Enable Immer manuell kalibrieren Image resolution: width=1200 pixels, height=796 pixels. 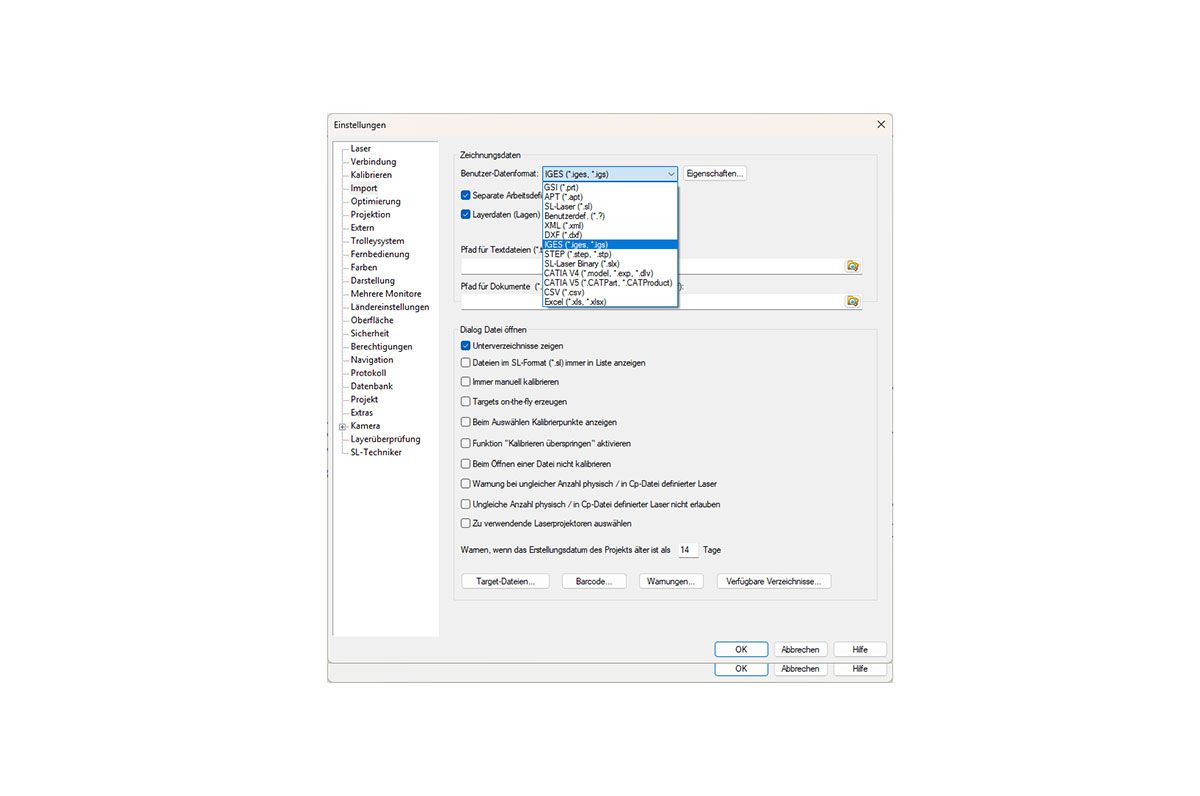464,382
